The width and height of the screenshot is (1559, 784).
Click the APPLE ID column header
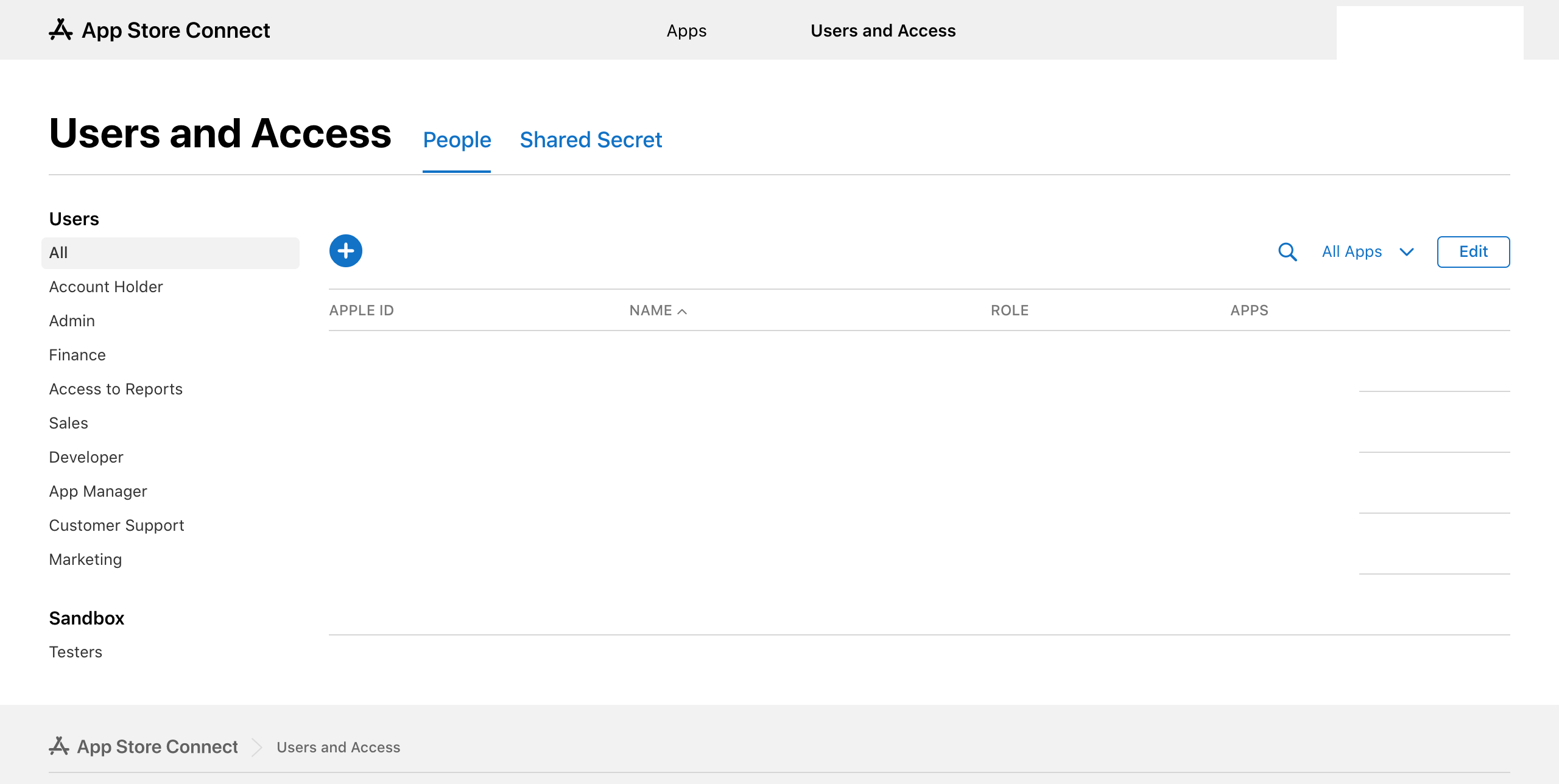(x=362, y=310)
